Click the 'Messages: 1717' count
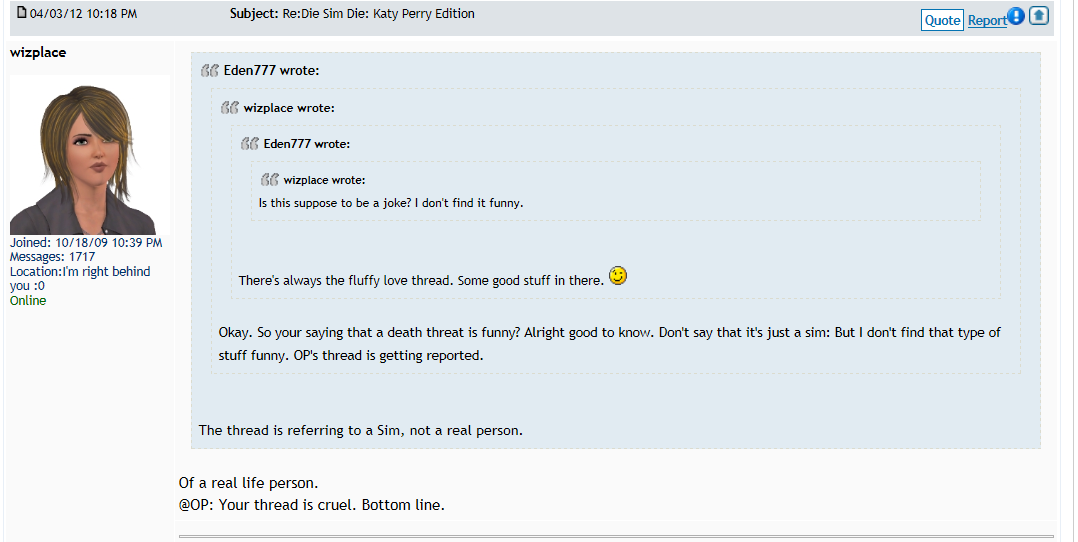The width and height of the screenshot is (1078, 542). 52,257
